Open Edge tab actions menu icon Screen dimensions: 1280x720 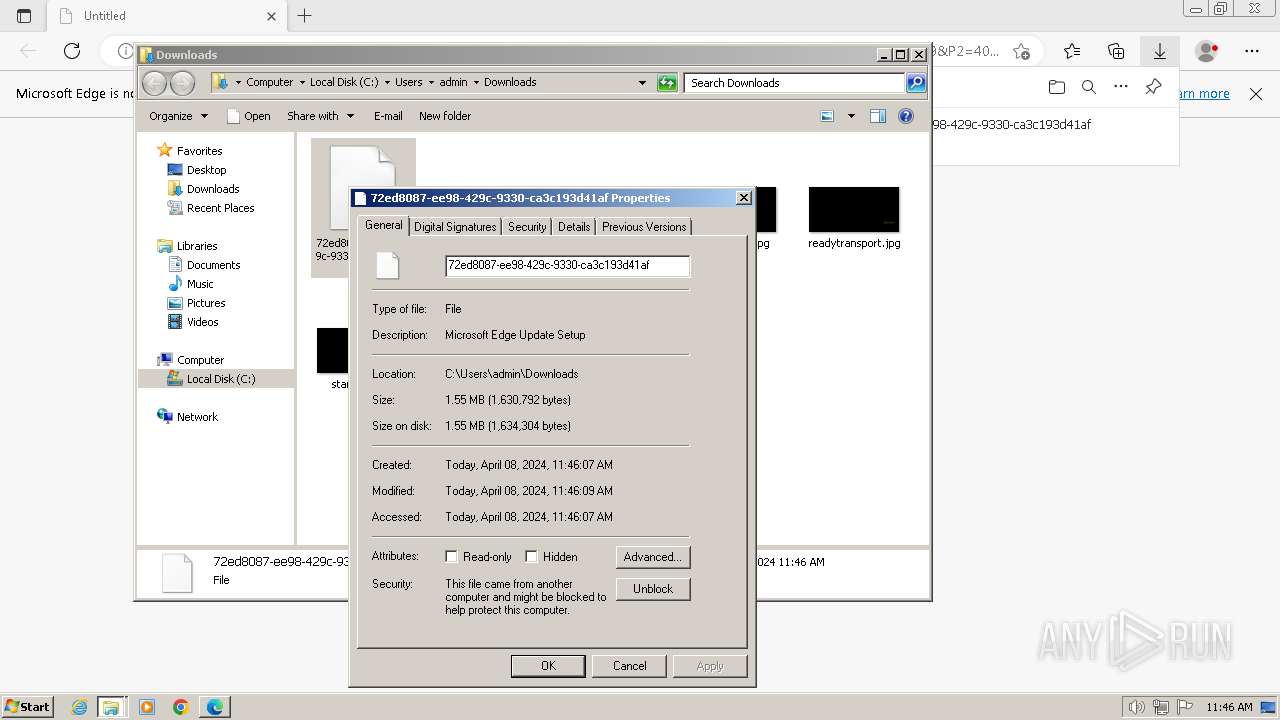tap(24, 16)
